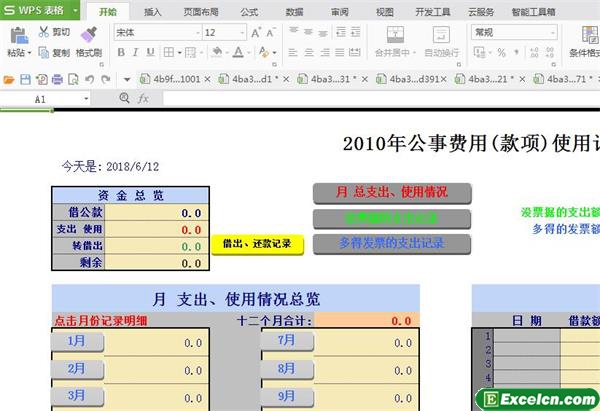Switch to the 插入 (Insert) ribbon tab

tap(152, 12)
